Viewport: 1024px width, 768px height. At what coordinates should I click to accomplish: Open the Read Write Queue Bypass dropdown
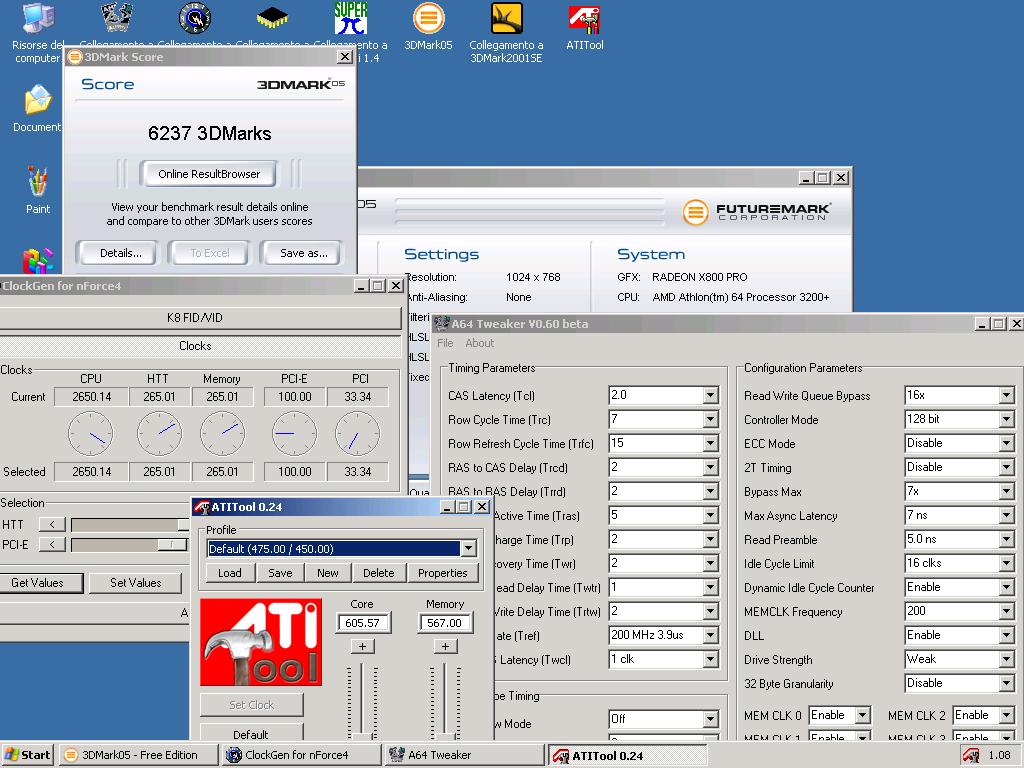(1006, 395)
